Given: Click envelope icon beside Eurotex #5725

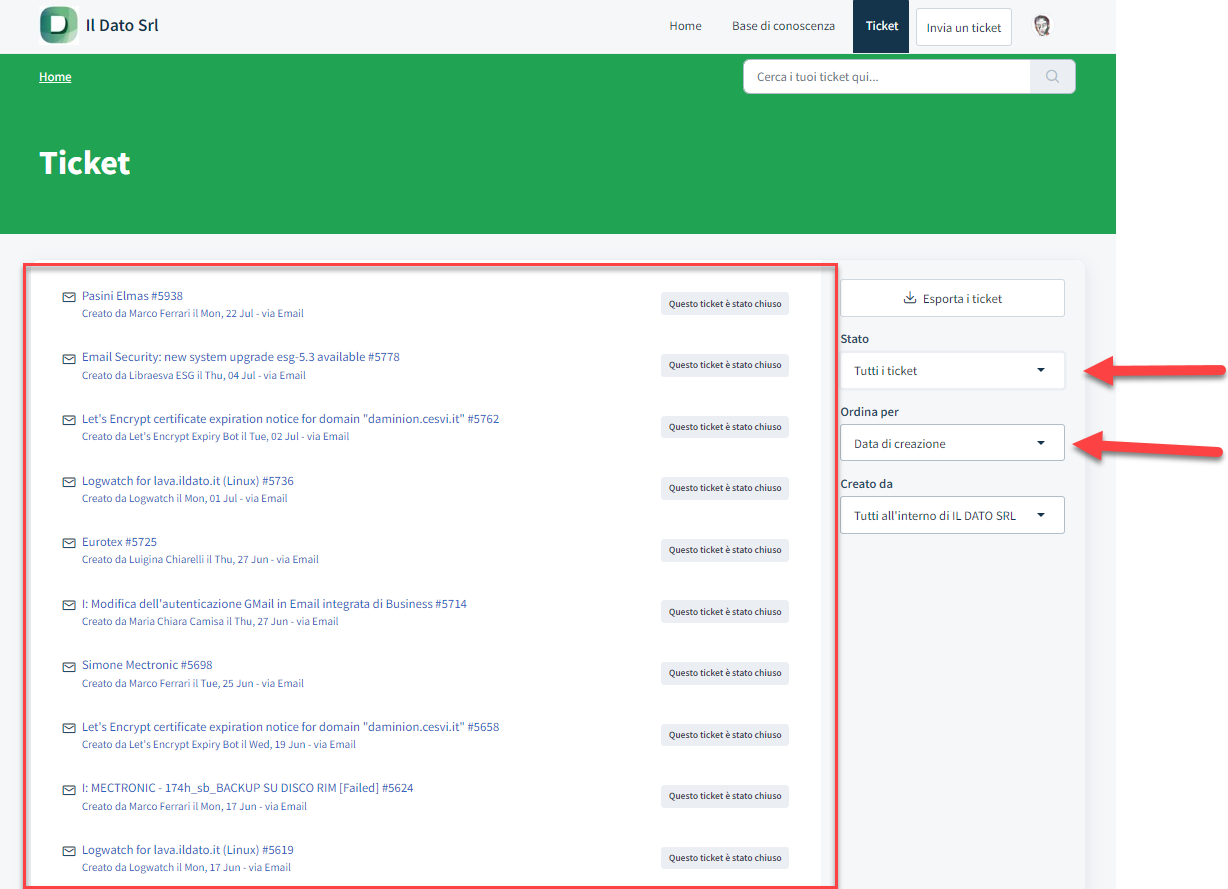Looking at the screenshot, I should pos(69,543).
